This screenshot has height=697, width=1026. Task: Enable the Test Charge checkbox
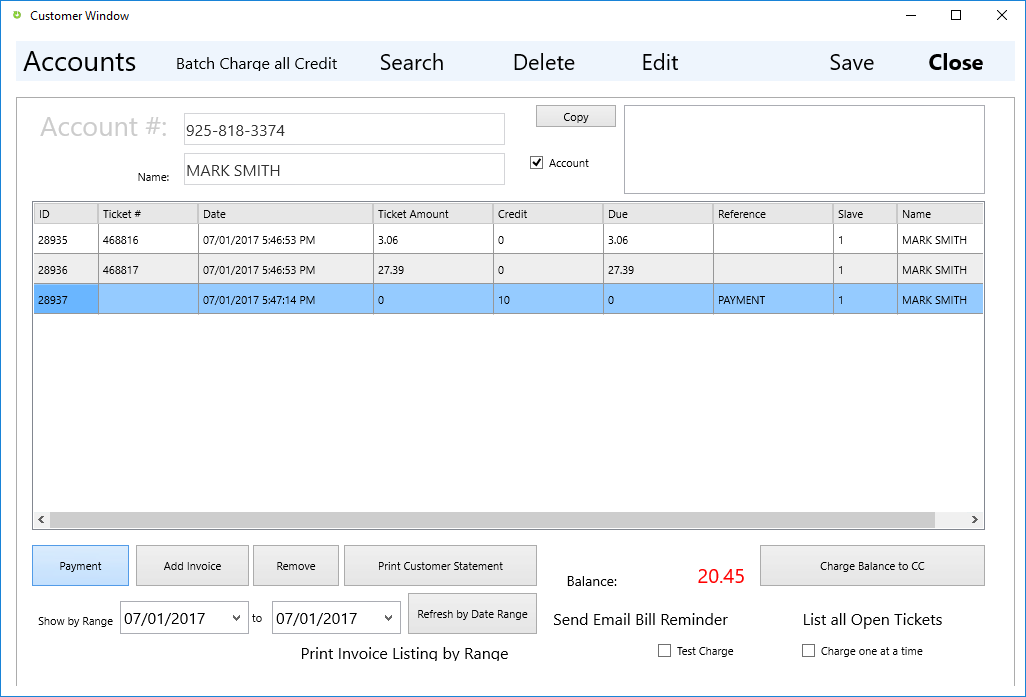664,651
